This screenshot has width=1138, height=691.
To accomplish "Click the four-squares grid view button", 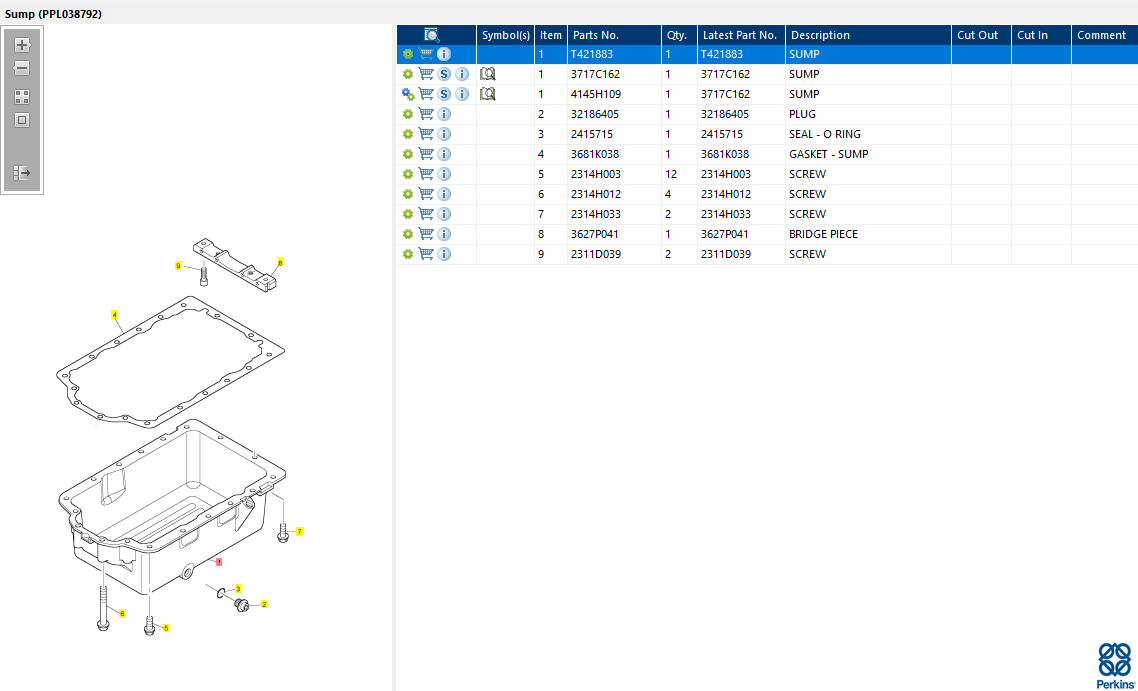I will [22, 97].
